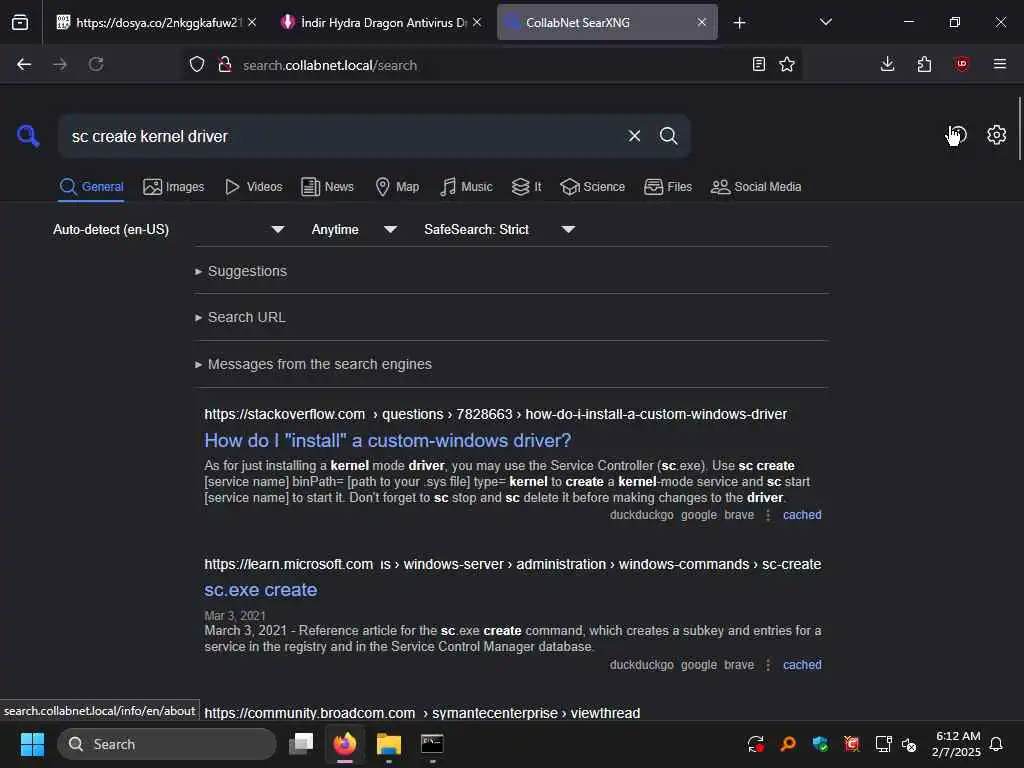Click the page vertical scrollbar
Image resolution: width=1024 pixels, height=768 pixels.
1019,128
